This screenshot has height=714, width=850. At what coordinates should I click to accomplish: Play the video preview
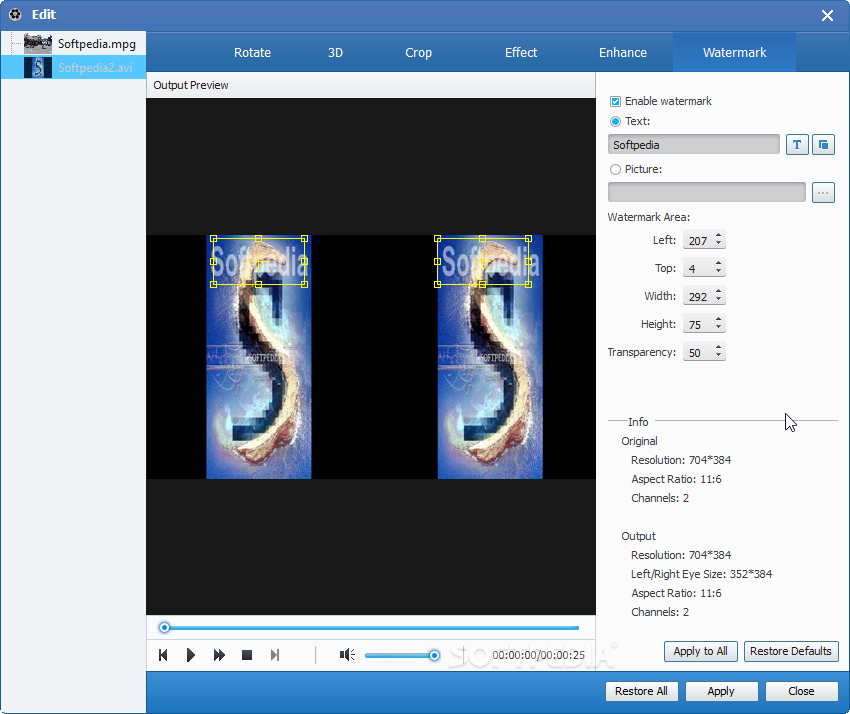[191, 655]
